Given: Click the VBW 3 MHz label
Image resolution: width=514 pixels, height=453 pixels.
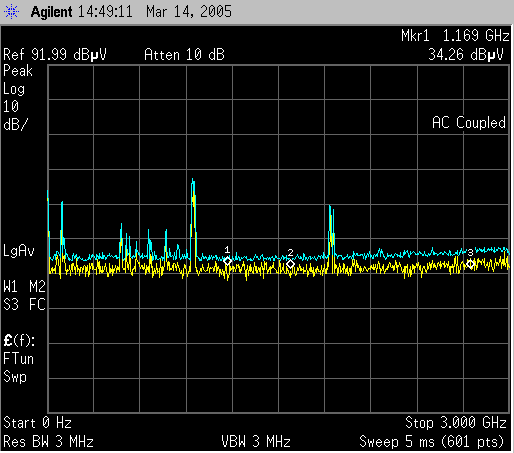Looking at the screenshot, I should click(x=256, y=442).
